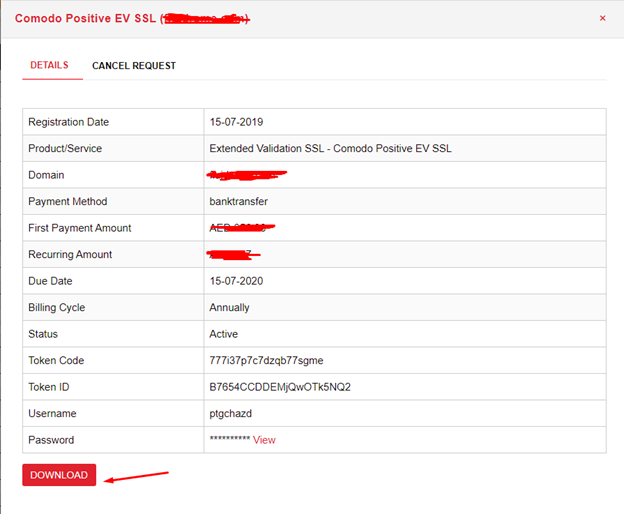Click the Annually billing cycle value
Image resolution: width=624 pixels, height=514 pixels.
coord(229,308)
